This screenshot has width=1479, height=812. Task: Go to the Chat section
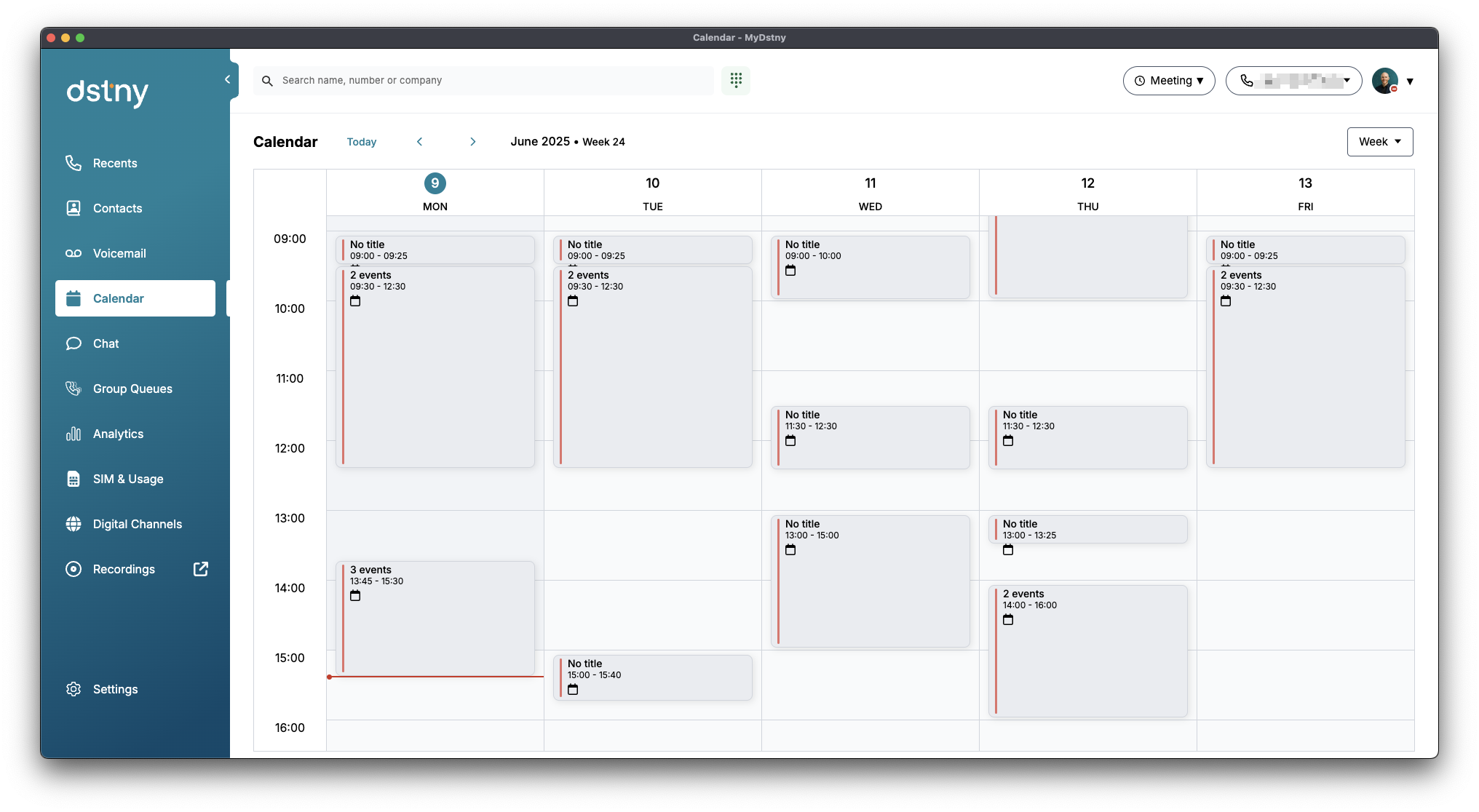point(106,343)
